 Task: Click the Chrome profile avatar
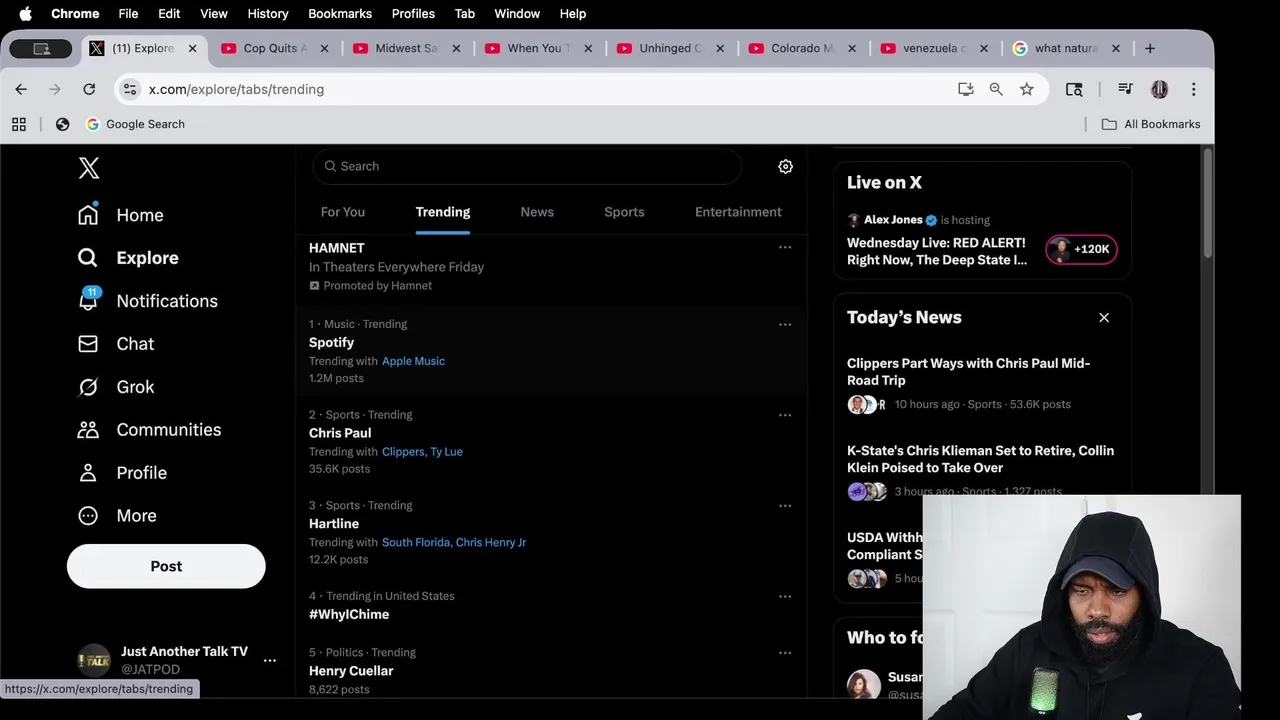coord(1160,89)
